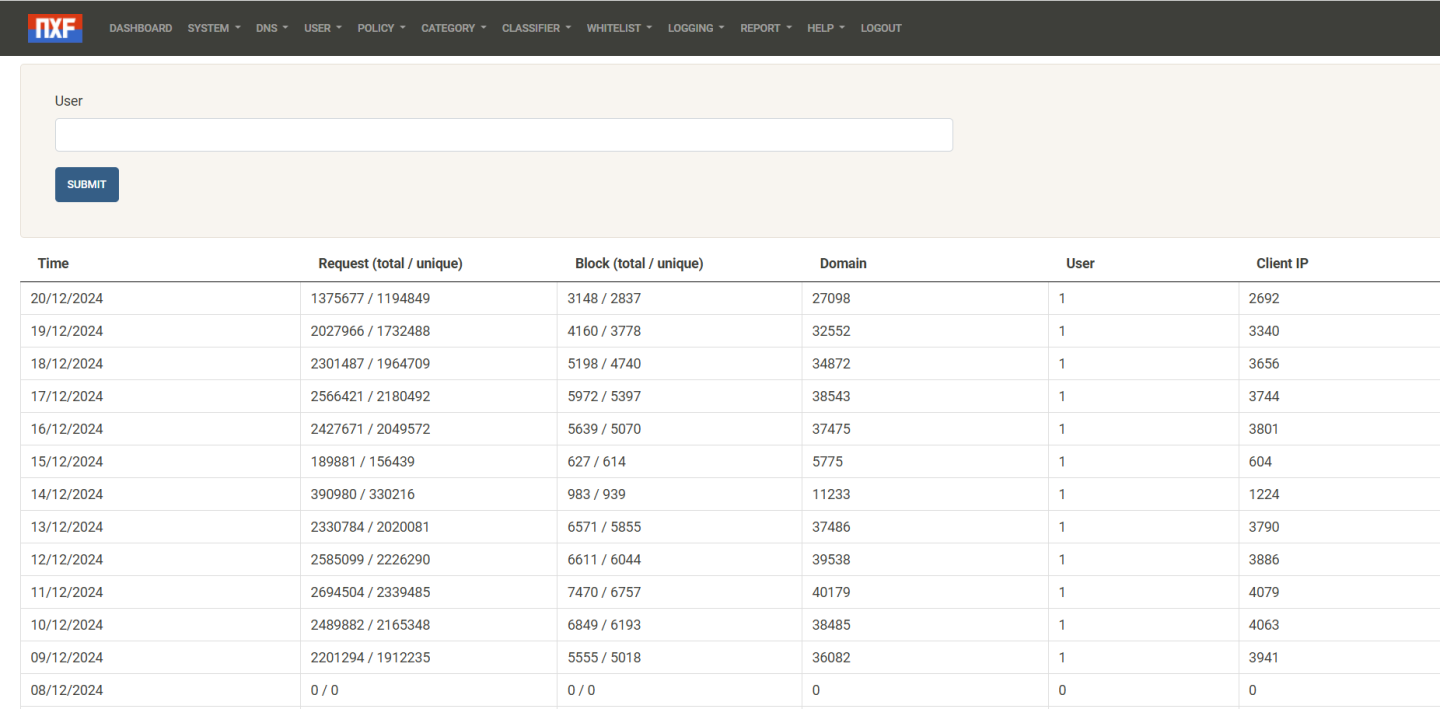This screenshot has width=1440, height=709.
Task: Select the 20/12/2024 table row date
Action: pos(67,298)
